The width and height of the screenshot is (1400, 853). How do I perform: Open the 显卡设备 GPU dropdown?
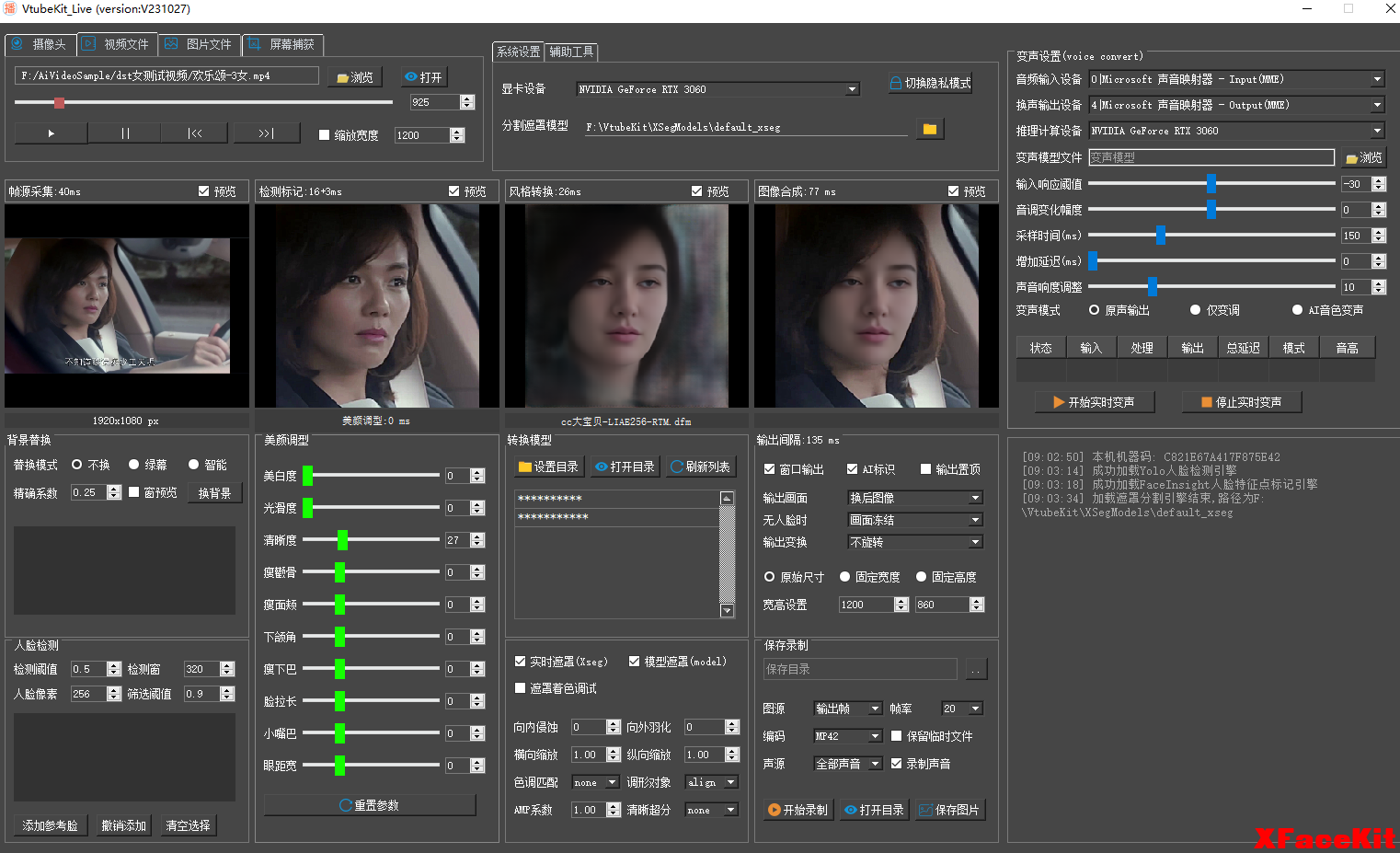click(718, 89)
